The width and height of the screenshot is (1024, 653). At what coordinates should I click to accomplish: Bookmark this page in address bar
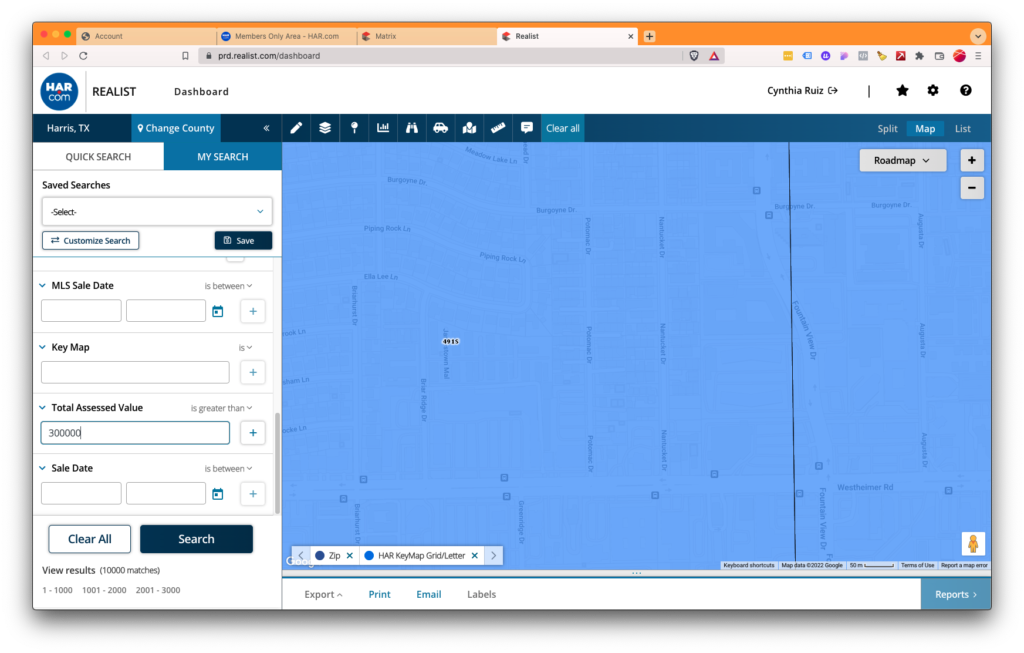click(185, 56)
